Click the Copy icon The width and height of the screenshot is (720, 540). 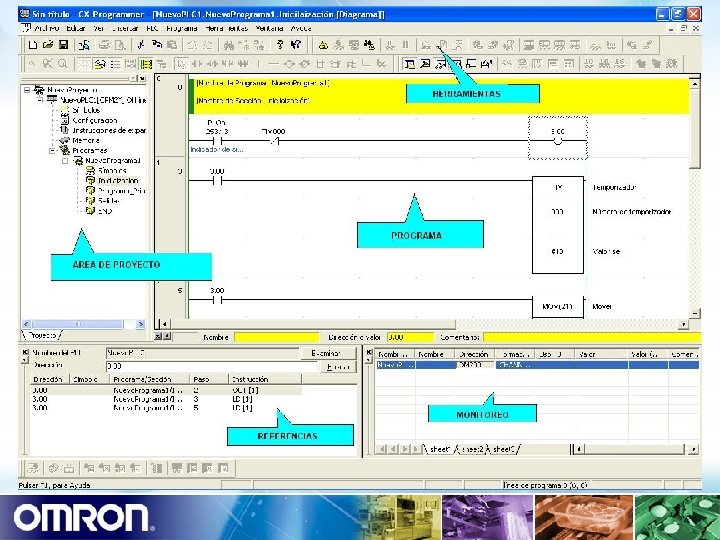coord(157,45)
